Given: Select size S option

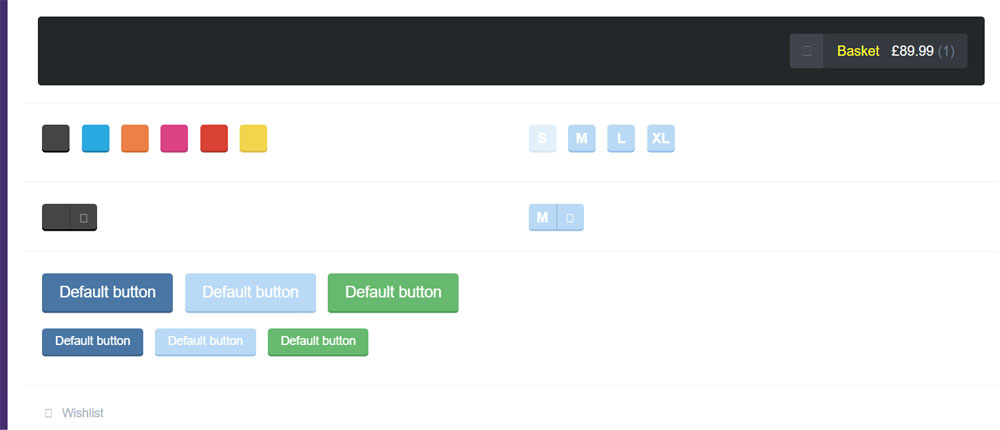Looking at the screenshot, I should [543, 138].
